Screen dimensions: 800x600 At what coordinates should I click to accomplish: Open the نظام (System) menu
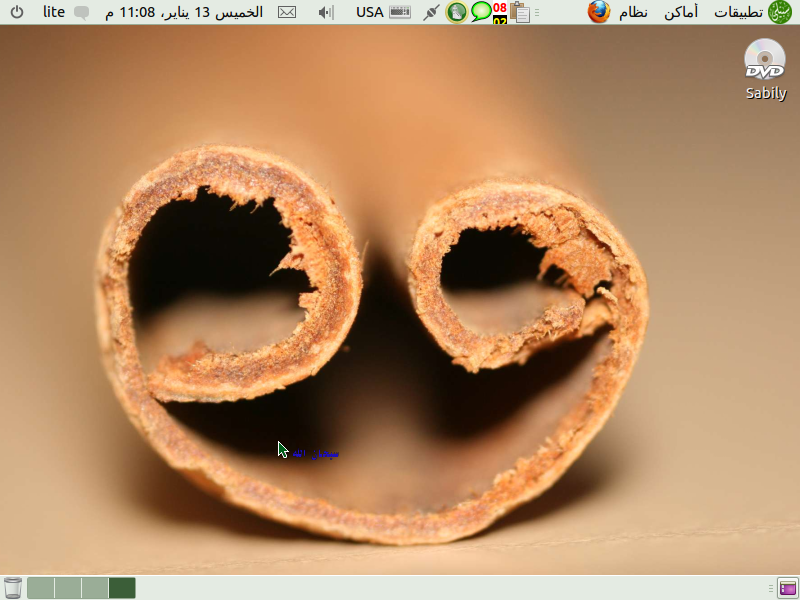point(634,12)
